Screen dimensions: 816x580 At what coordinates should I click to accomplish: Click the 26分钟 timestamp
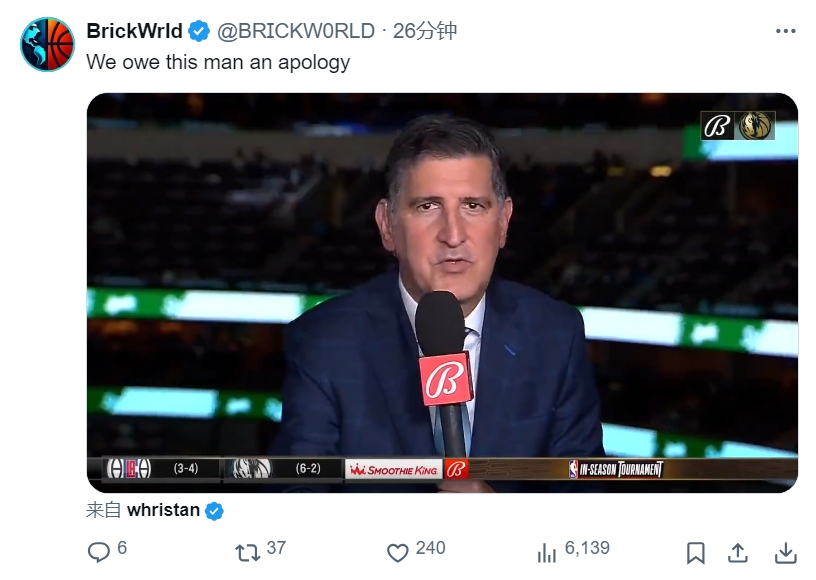pos(425,31)
